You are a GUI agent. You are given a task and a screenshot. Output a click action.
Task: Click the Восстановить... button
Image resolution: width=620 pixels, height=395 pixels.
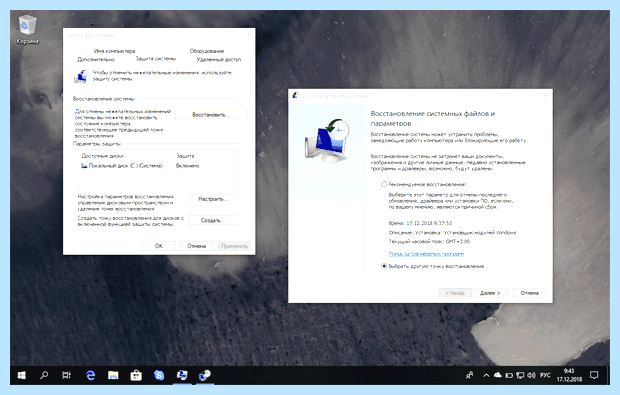(x=211, y=115)
